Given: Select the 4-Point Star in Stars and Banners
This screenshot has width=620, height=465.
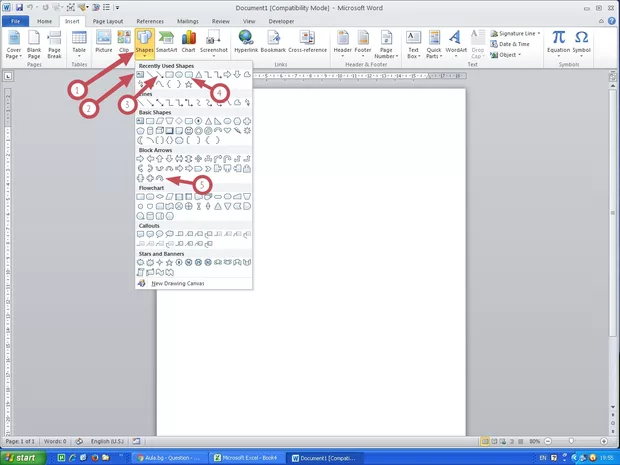Looking at the screenshot, I should (x=159, y=263).
